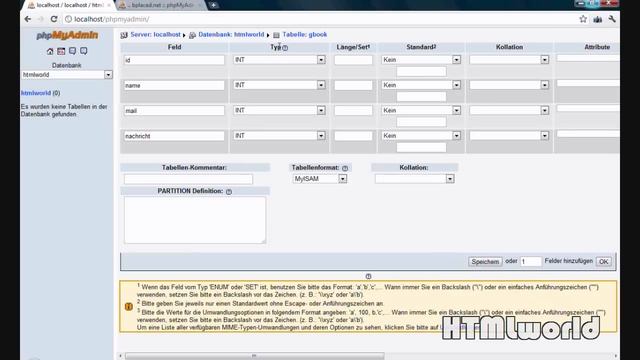Open the Typ dropdown for field name
Screen dimensions: 640x360
click(x=279, y=85)
